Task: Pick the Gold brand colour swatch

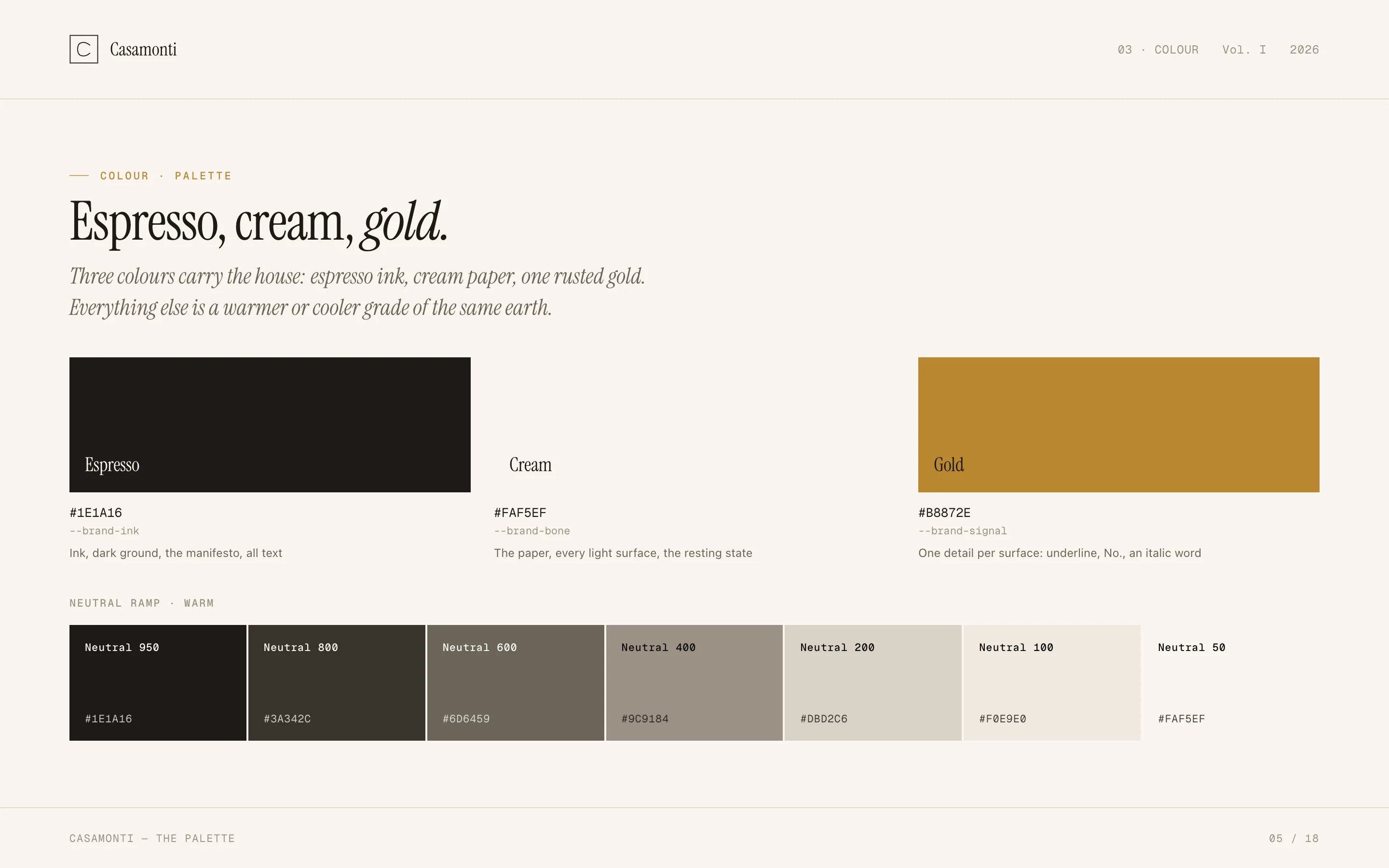Action: pos(1118,425)
